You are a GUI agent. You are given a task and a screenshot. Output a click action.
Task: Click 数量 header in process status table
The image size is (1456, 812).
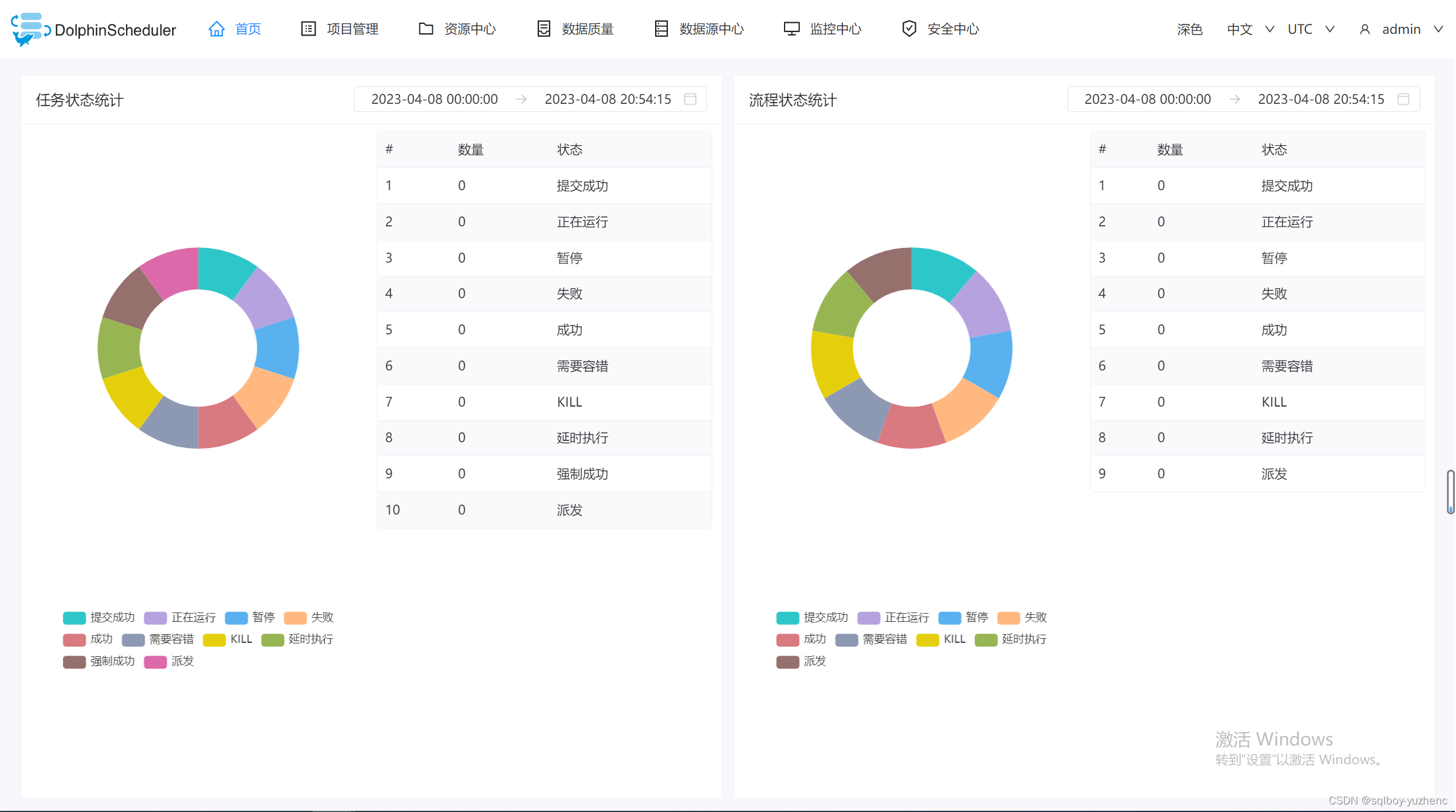click(x=1170, y=150)
